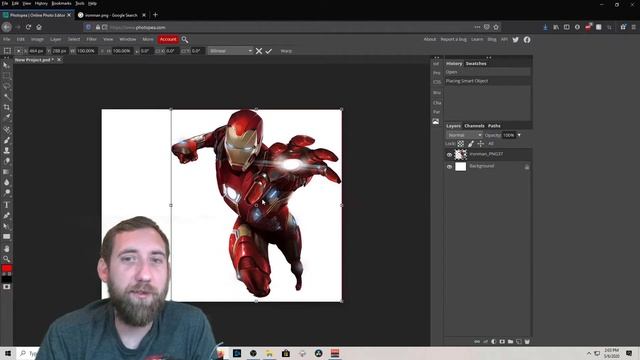Open the Report a bug link
The height and width of the screenshot is (360, 640).
pyautogui.click(x=453, y=40)
